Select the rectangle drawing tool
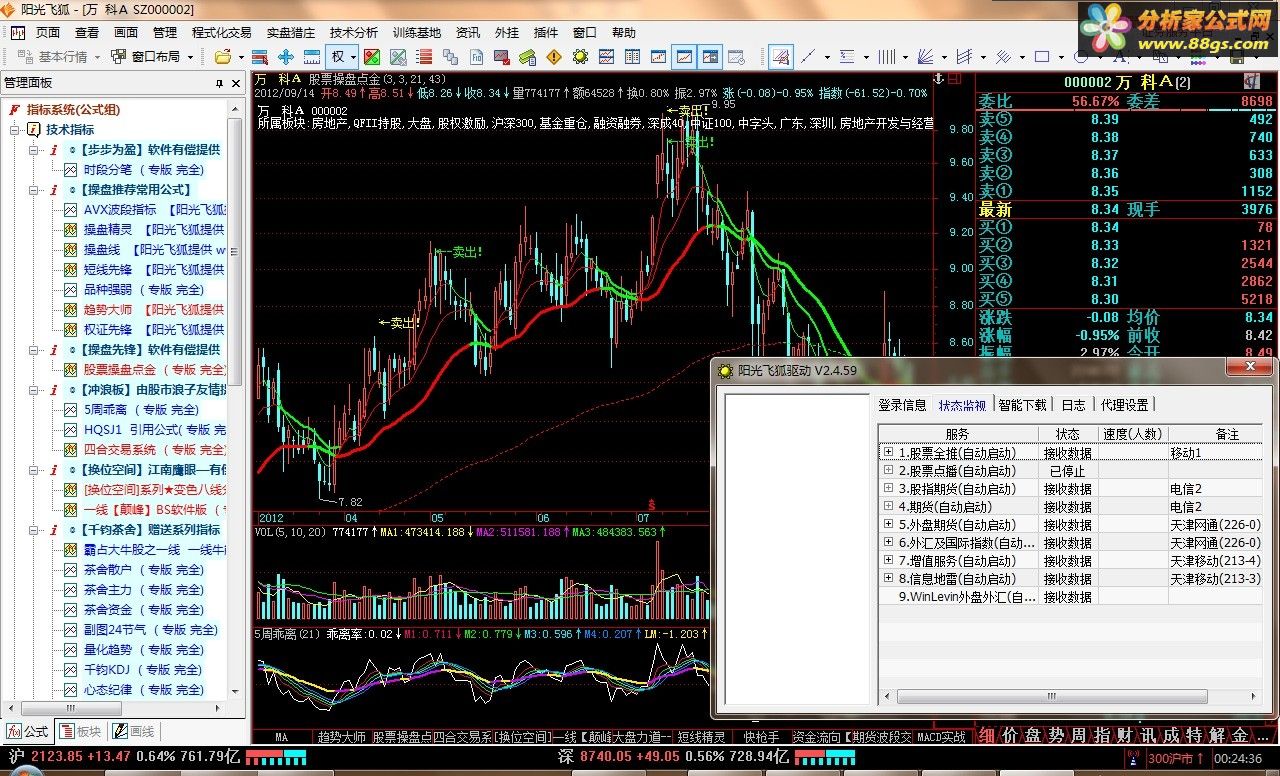Screen dimensions: 1280x776 (x=1042, y=57)
